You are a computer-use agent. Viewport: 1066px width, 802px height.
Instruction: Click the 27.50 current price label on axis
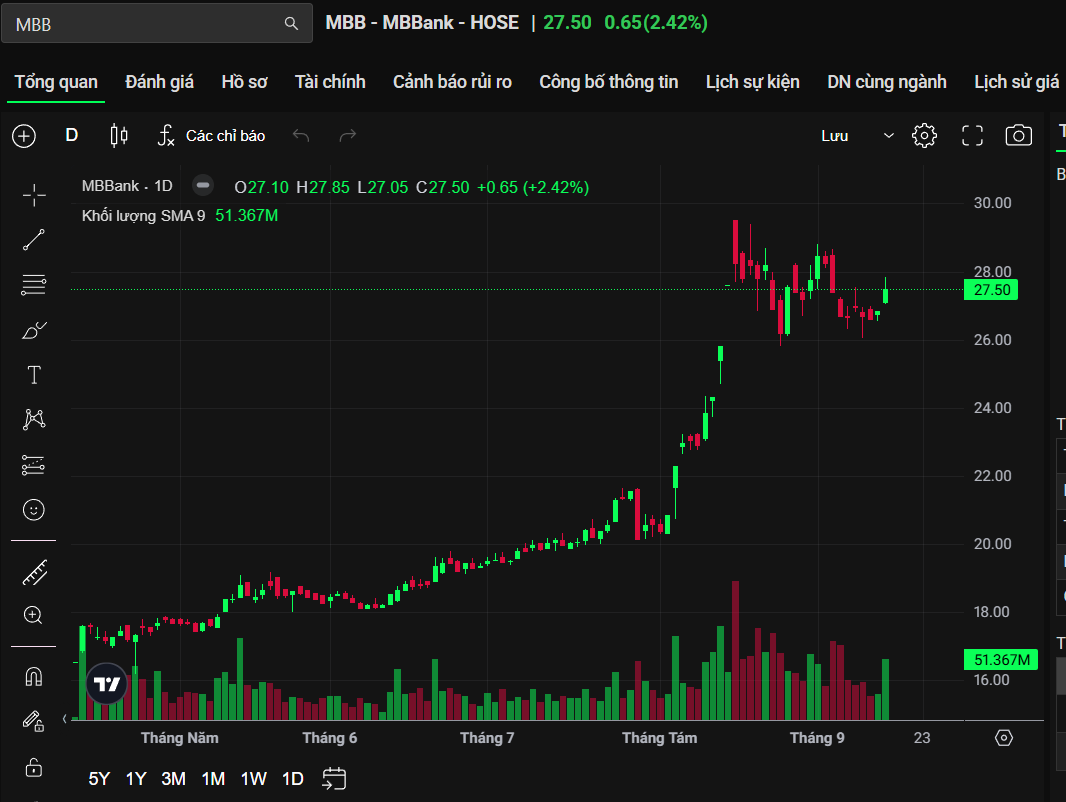[991, 290]
